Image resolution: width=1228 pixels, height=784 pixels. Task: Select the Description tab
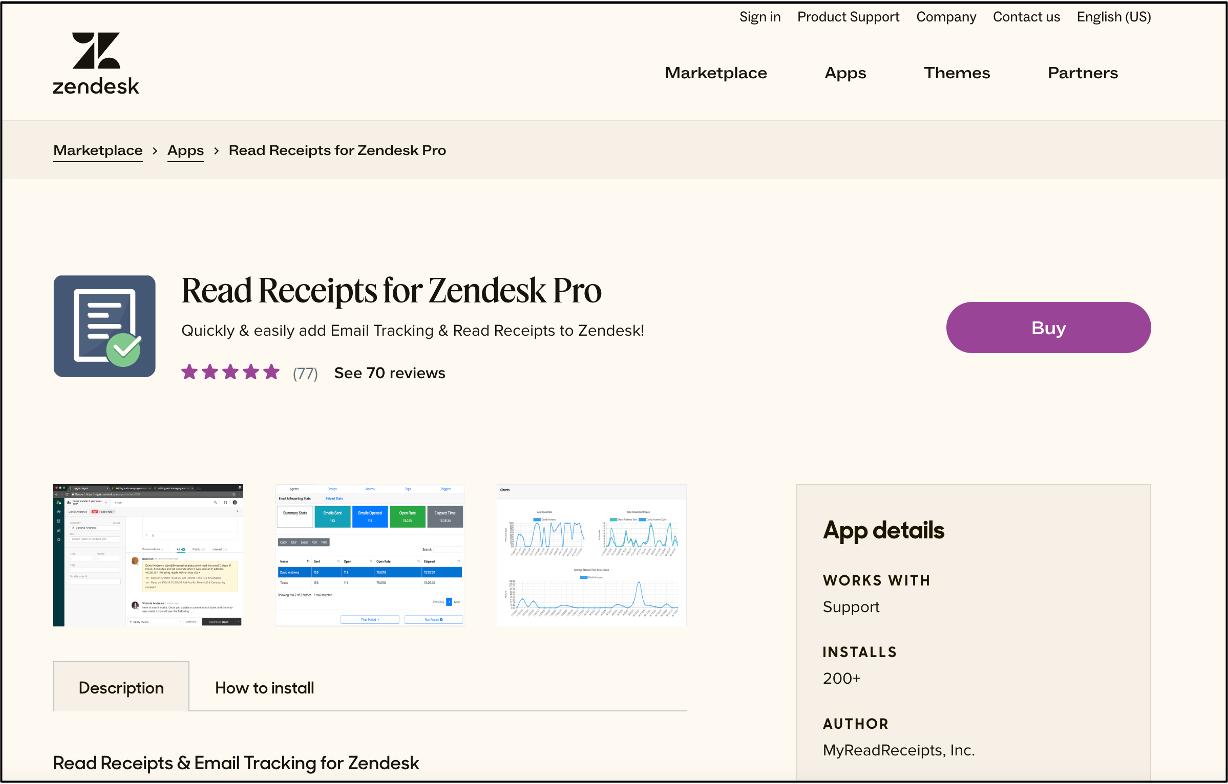[121, 687]
